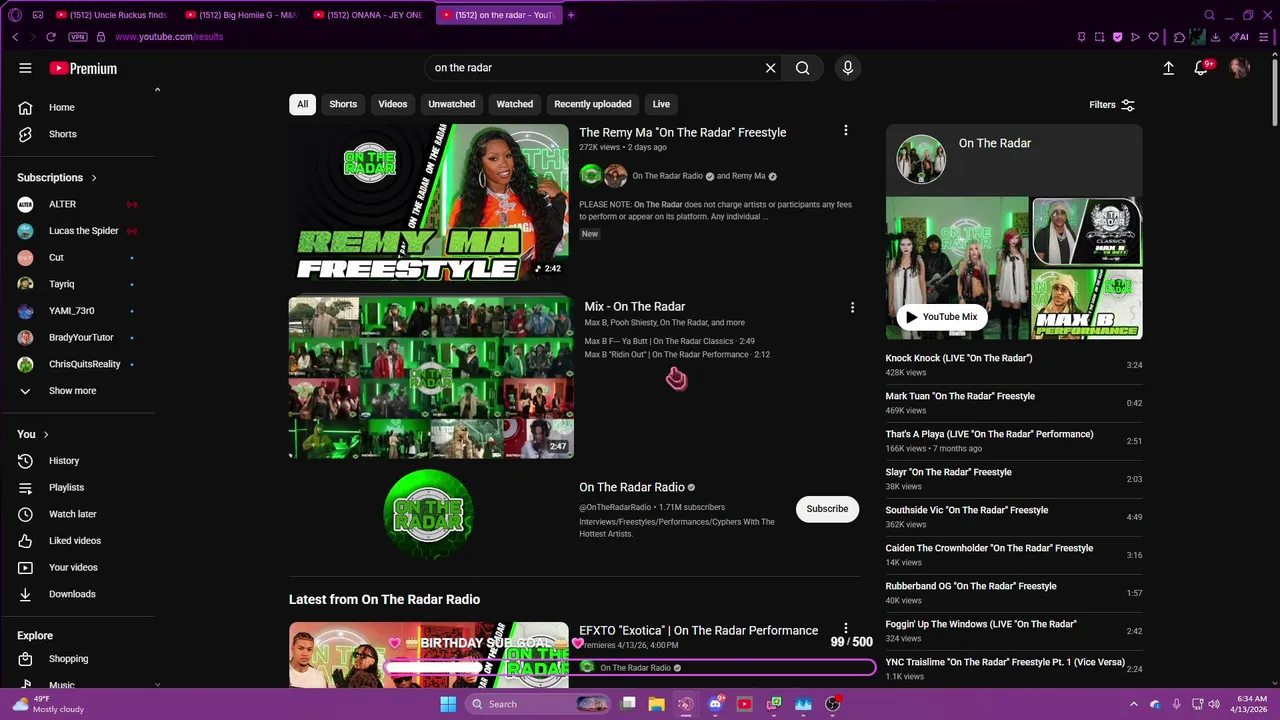Play Southside Vic On The Radar Freestyle
1280x720 pixels.
click(x=1013, y=517)
